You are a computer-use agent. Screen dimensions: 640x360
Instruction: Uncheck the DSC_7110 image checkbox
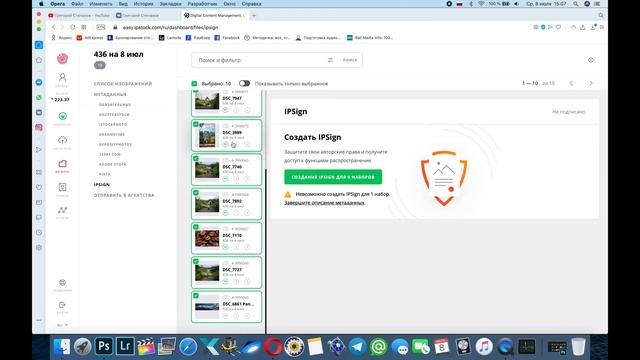(196, 227)
